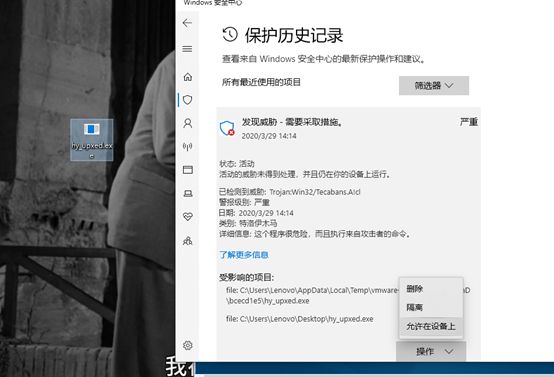Open the hamburger navigation menu
Image resolution: width=554 pixels, height=377 pixels.
187,49
